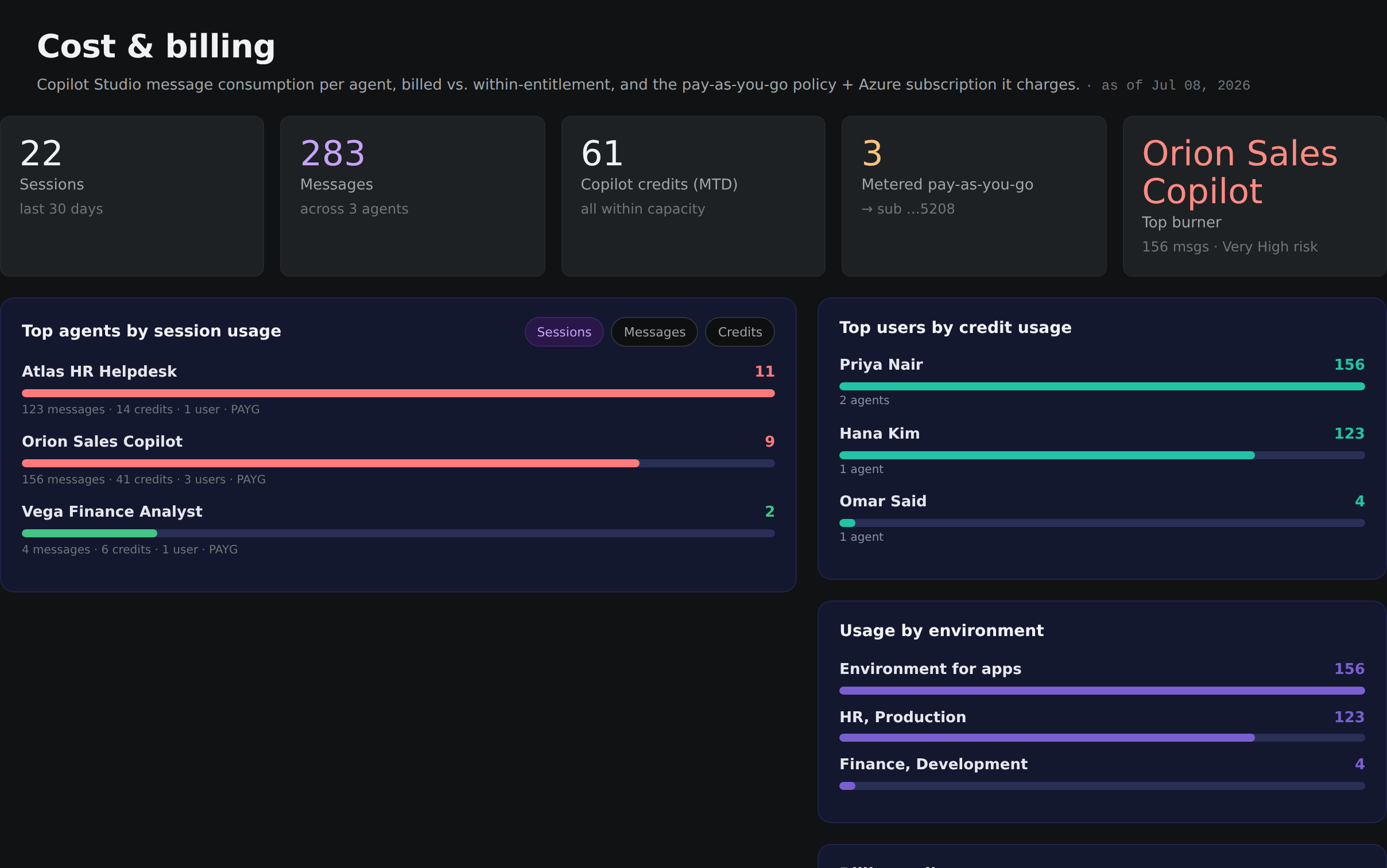The width and height of the screenshot is (1387, 868).
Task: Click the session count 11 for Atlas
Action: click(764, 371)
